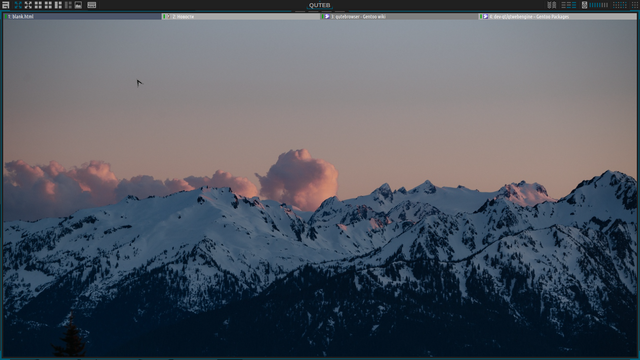Image resolution: width=640 pixels, height=360 pixels.
Task: Click the keyboard layout indicator icon
Action: (x=92, y=5)
